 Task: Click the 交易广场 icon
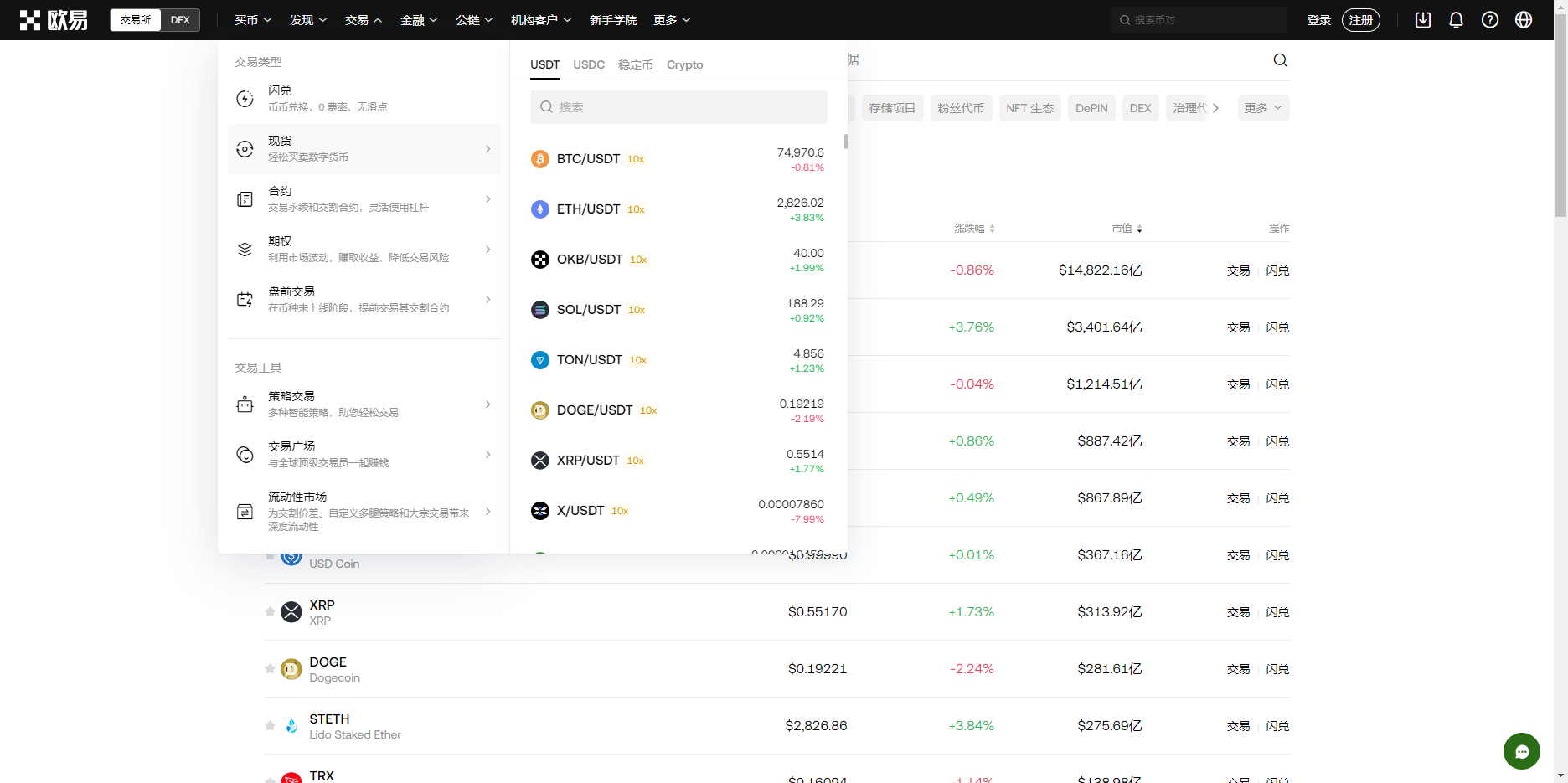pyautogui.click(x=245, y=455)
